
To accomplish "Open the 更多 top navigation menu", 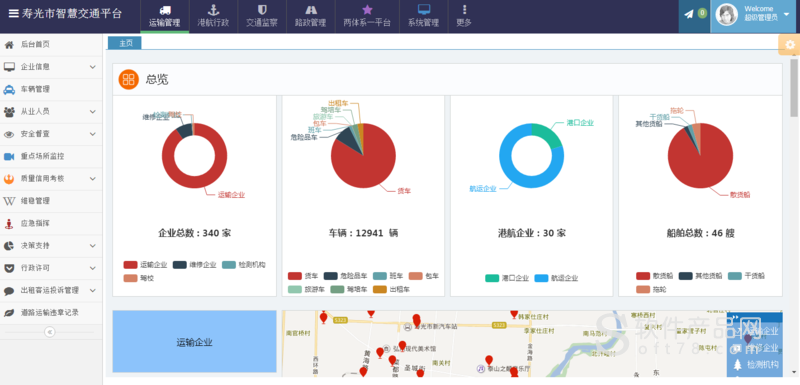I will [x=464, y=16].
